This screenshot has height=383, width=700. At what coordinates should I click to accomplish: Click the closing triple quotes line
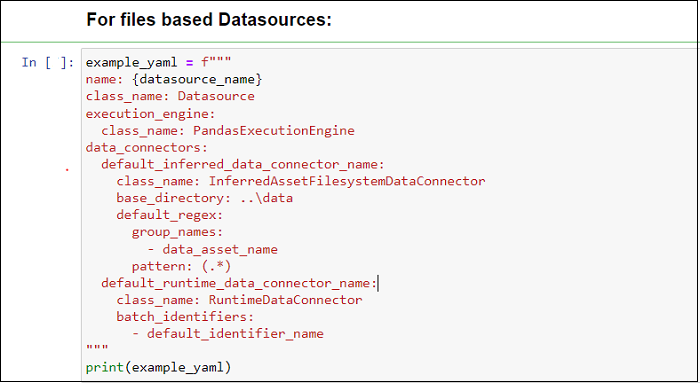pos(97,348)
